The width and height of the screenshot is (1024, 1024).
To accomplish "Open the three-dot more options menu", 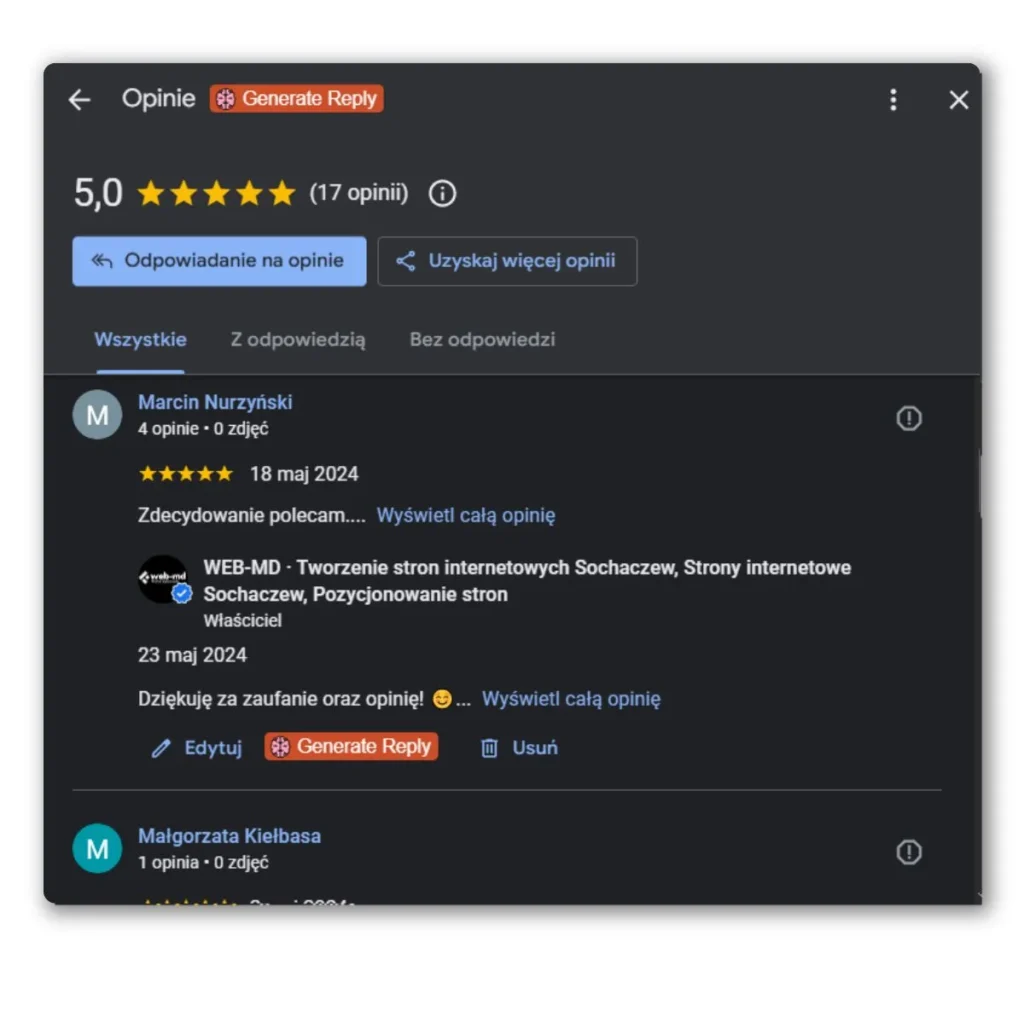I will pyautogui.click(x=893, y=100).
